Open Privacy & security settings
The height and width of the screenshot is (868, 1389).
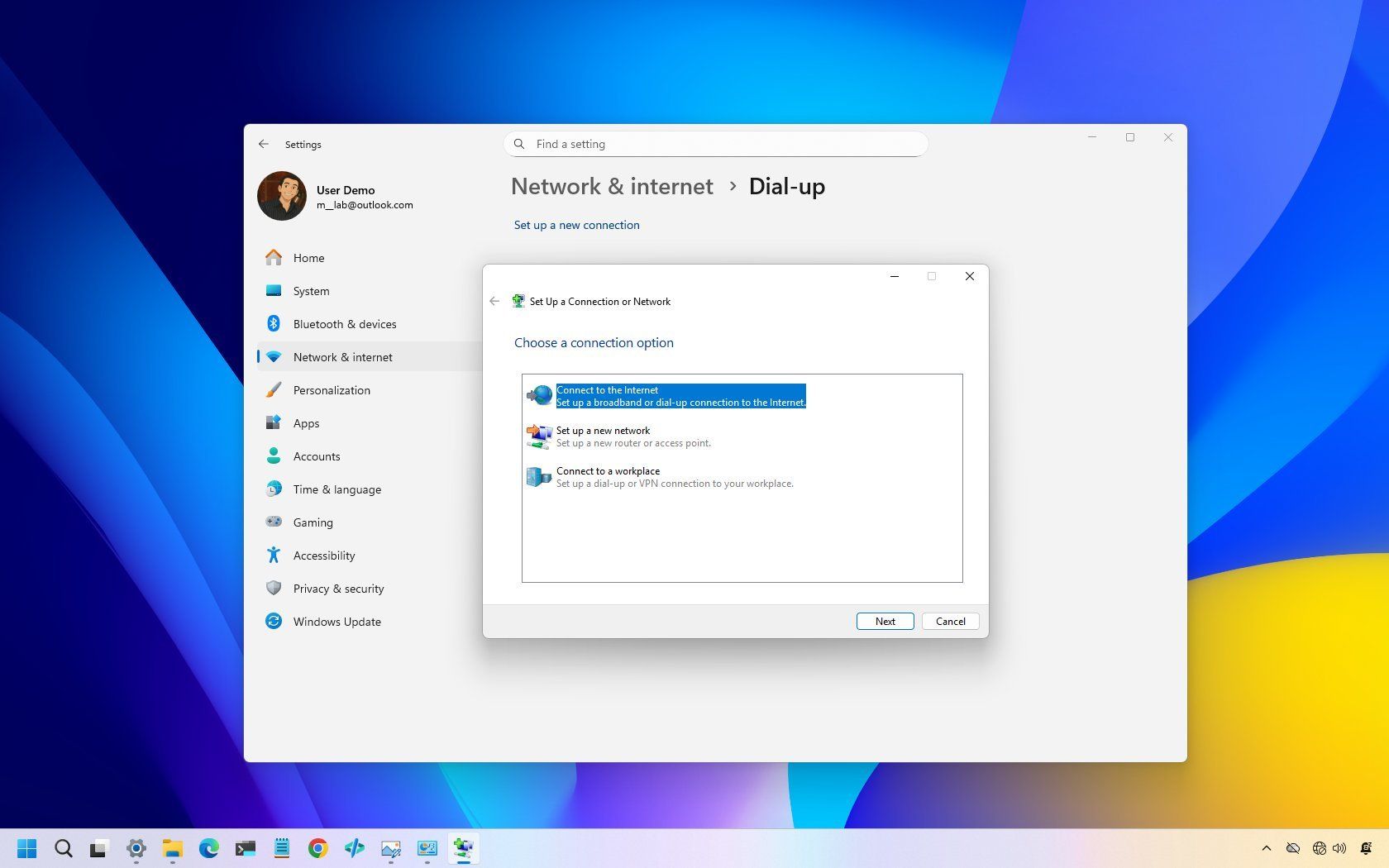[x=338, y=588]
